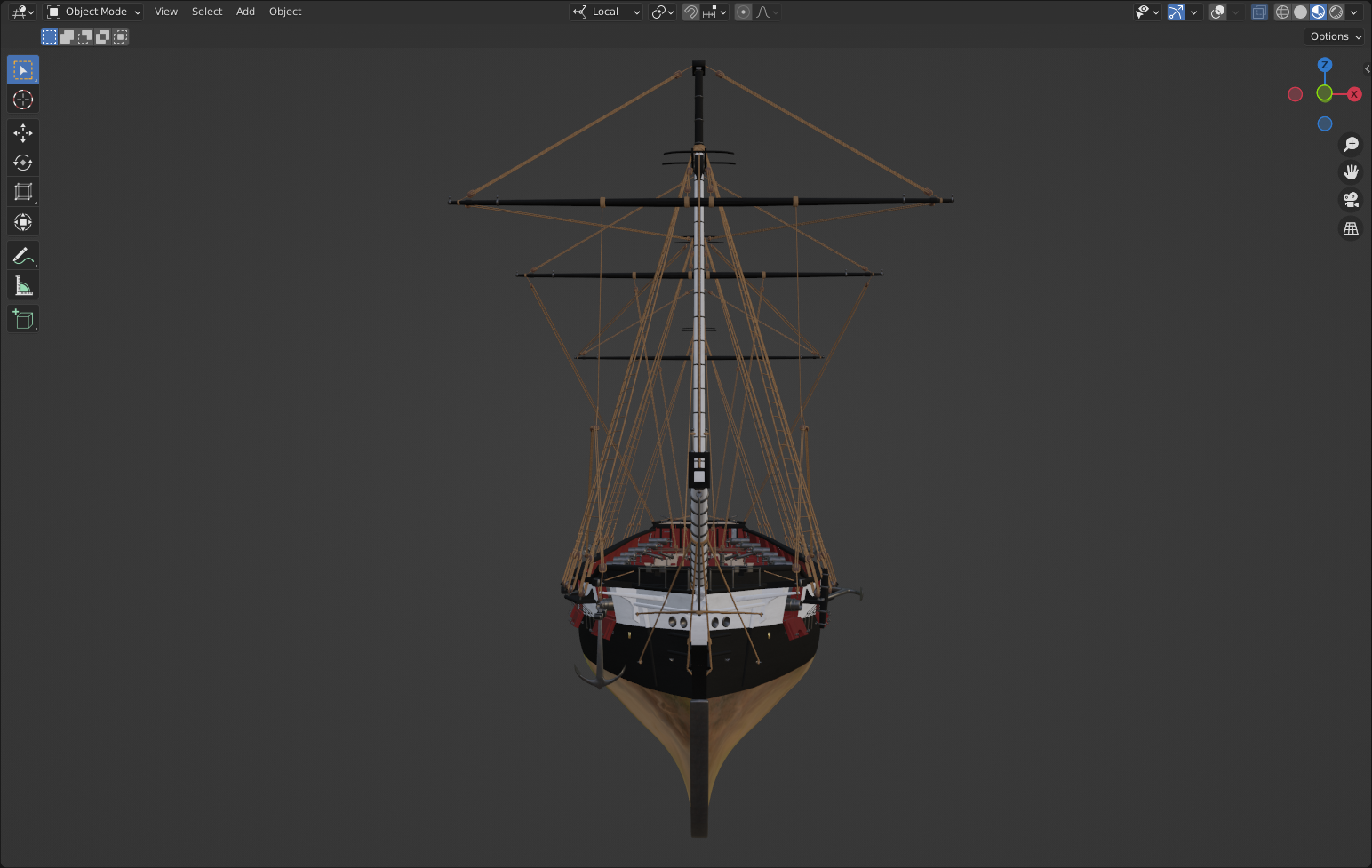Viewport: 1372px width, 868px height.
Task: Toggle viewport overlays
Action: pyautogui.click(x=1218, y=12)
